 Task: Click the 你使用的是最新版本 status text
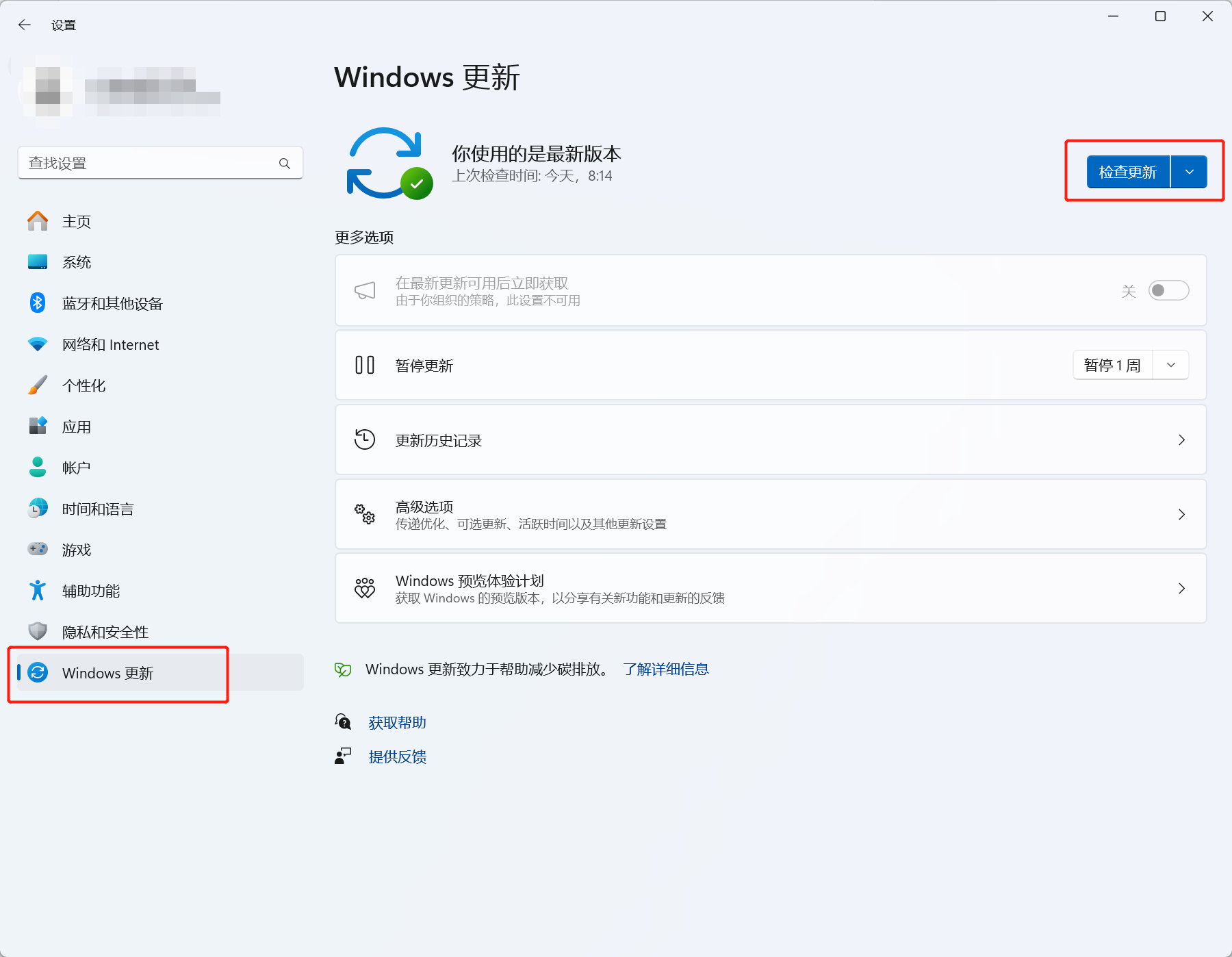click(537, 153)
